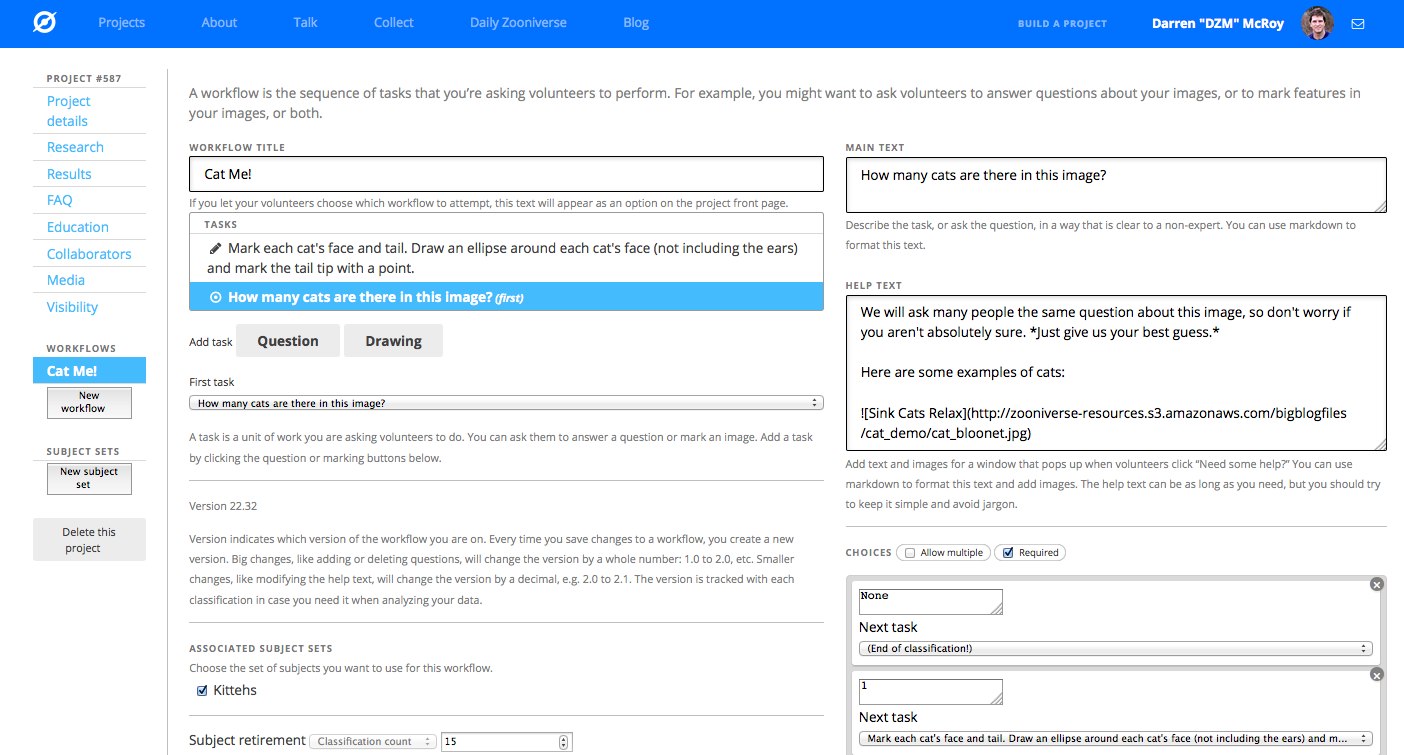Expand the Classification count dropdown
The height and width of the screenshot is (755, 1404).
pyautogui.click(x=373, y=742)
